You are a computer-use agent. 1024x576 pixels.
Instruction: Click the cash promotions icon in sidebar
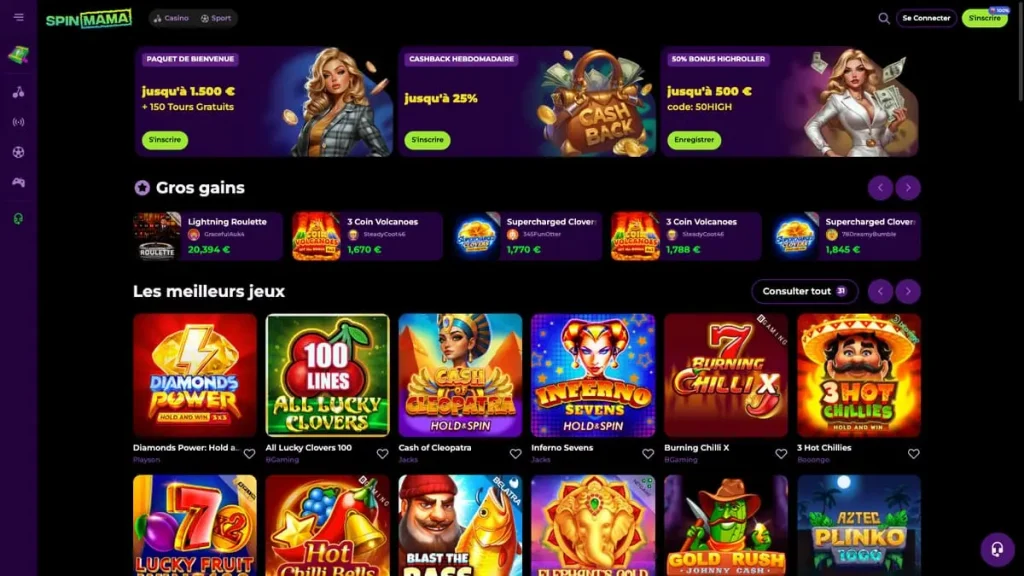[18, 55]
